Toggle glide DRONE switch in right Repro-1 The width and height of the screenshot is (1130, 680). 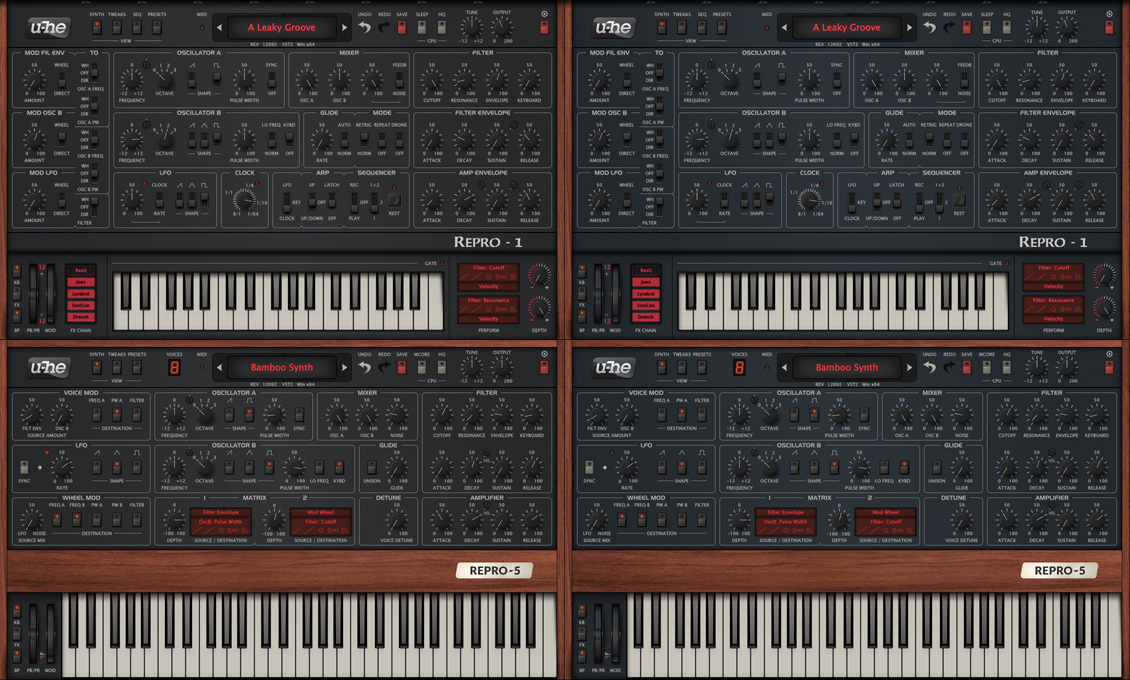[x=964, y=139]
